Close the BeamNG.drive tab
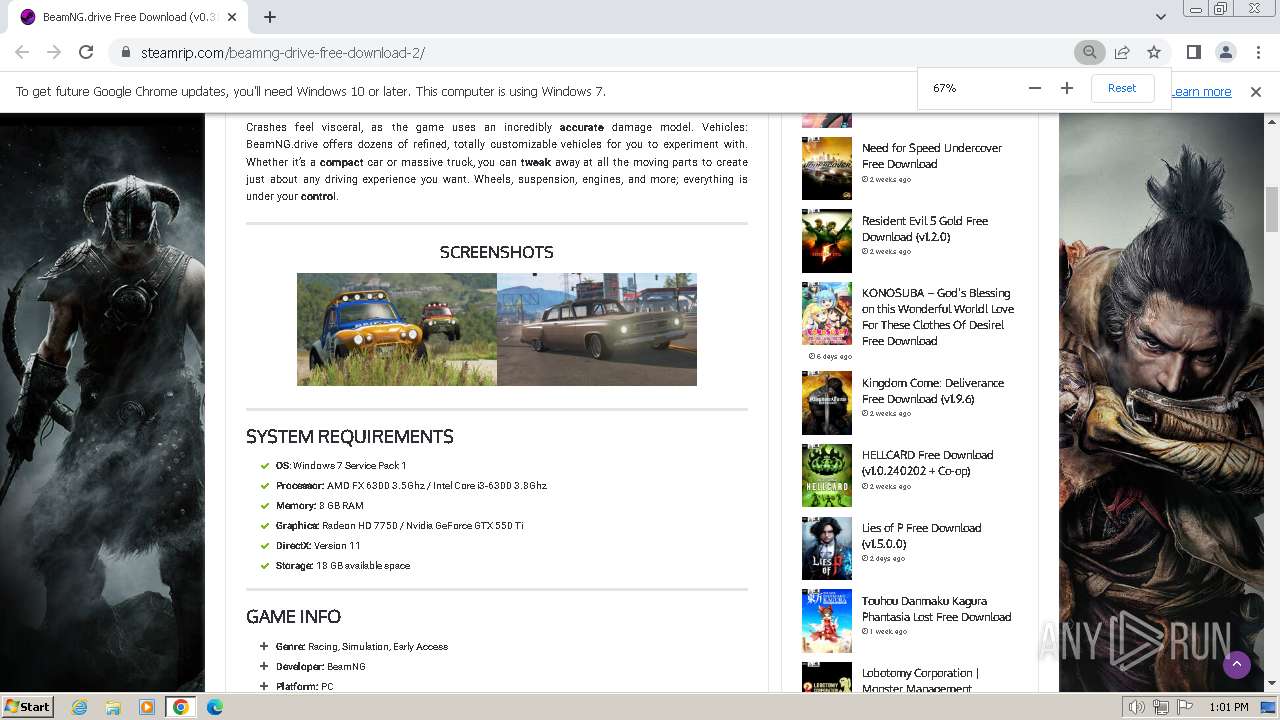Viewport: 1280px width, 720px height. click(x=232, y=17)
